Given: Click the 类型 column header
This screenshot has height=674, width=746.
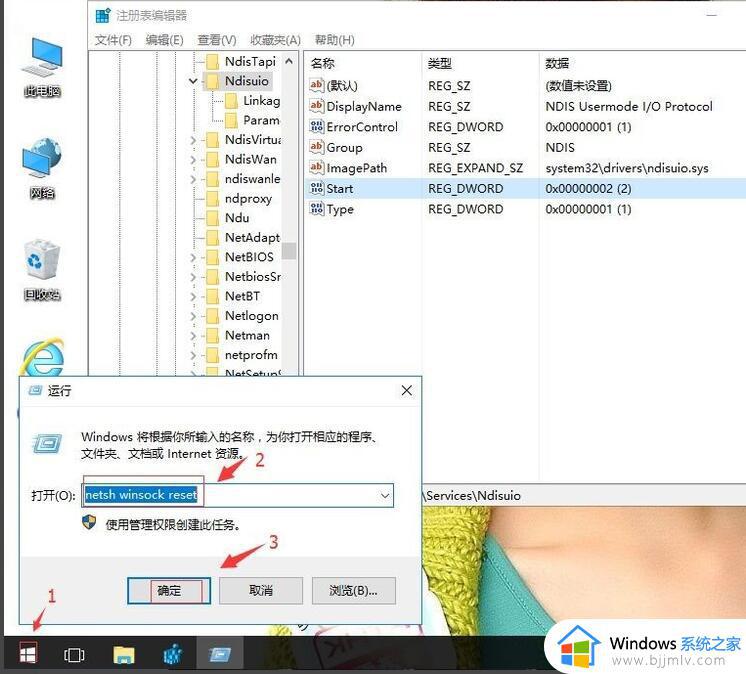Looking at the screenshot, I should 440,63.
